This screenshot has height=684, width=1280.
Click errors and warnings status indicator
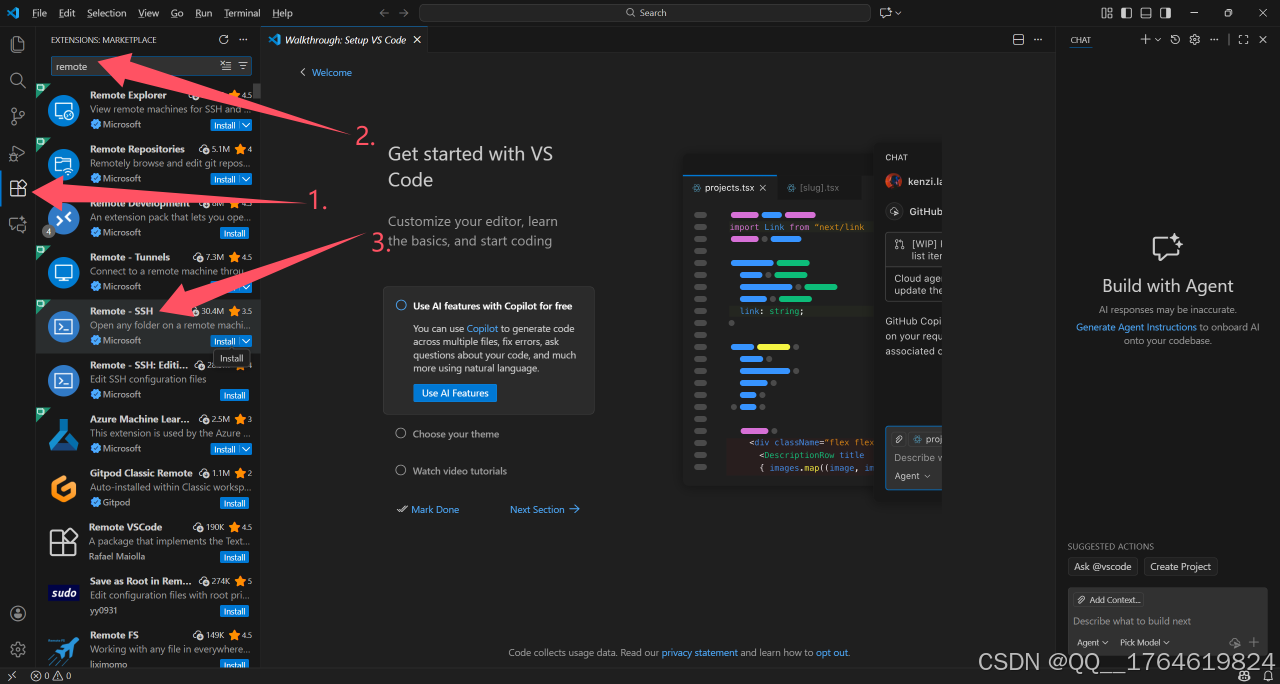coord(49,676)
